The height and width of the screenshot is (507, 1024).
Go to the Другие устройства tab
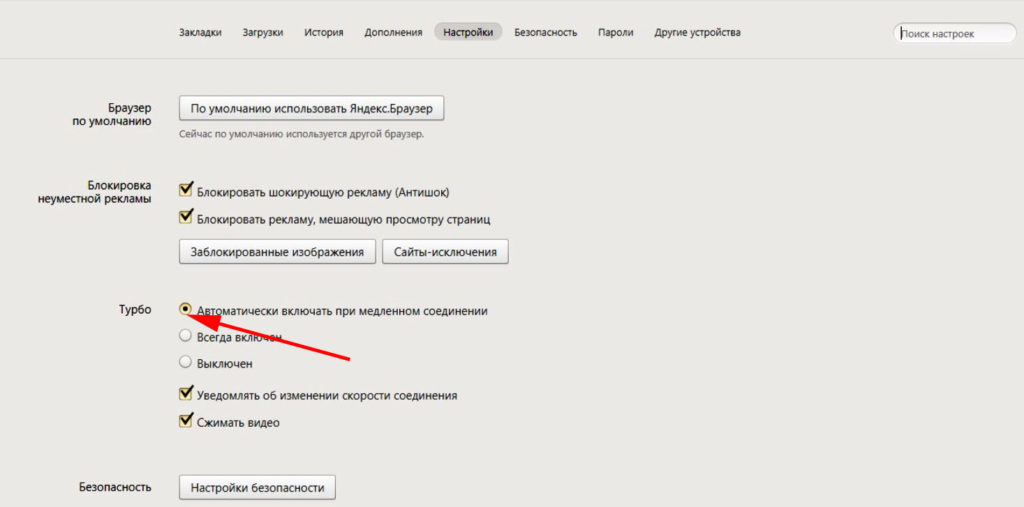697,32
